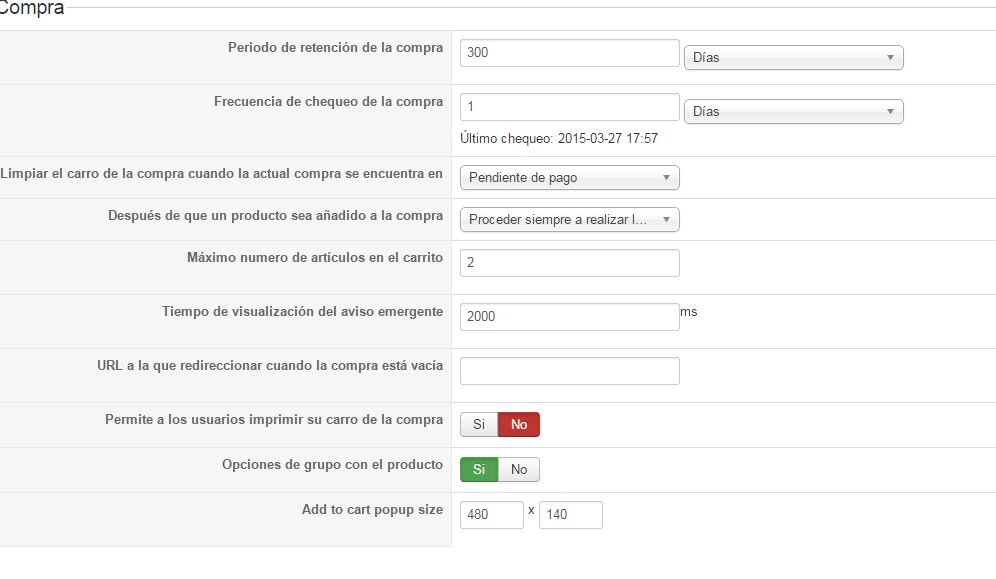Viewport: 996px width, 579px height.
Task: Click the empty cart redirect URL field
Action: coord(569,371)
